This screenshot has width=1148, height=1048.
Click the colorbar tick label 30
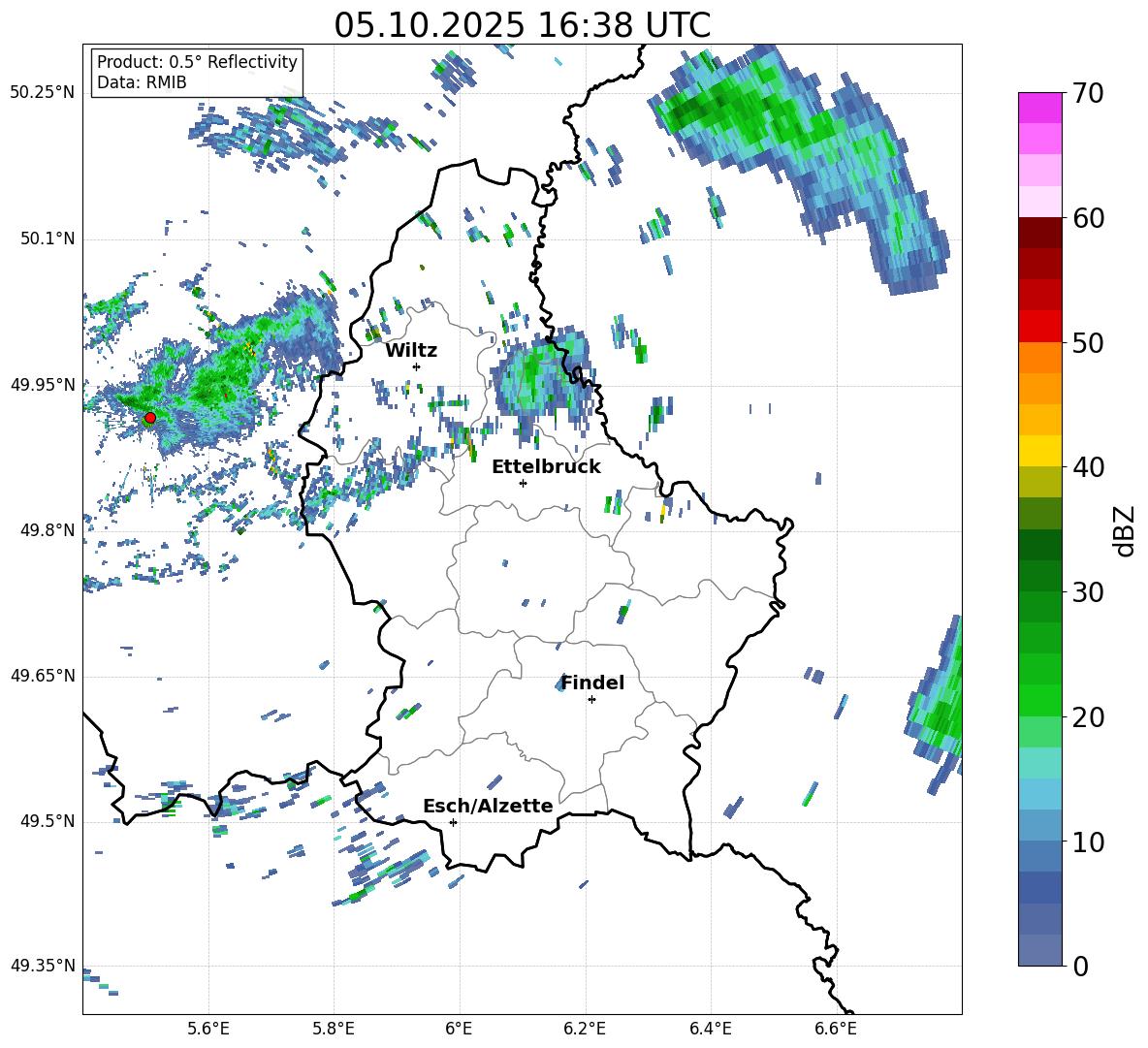pos(1088,592)
